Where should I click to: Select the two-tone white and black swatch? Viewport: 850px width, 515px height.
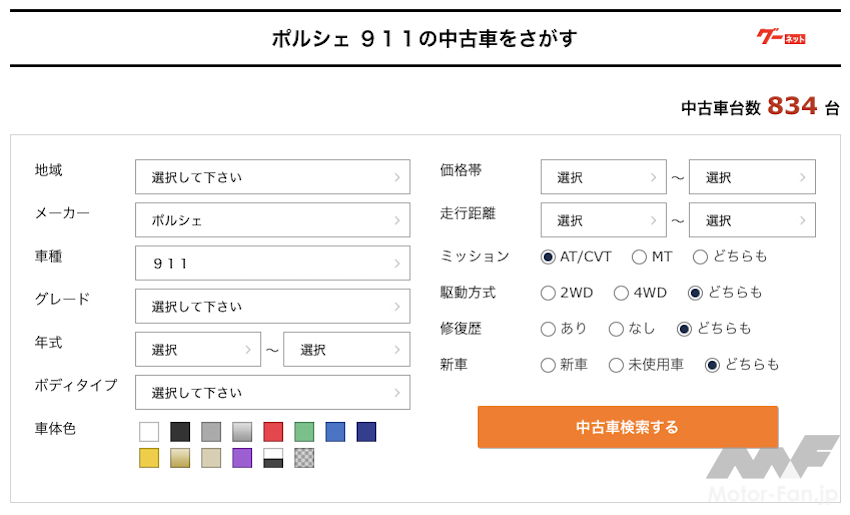pos(273,458)
